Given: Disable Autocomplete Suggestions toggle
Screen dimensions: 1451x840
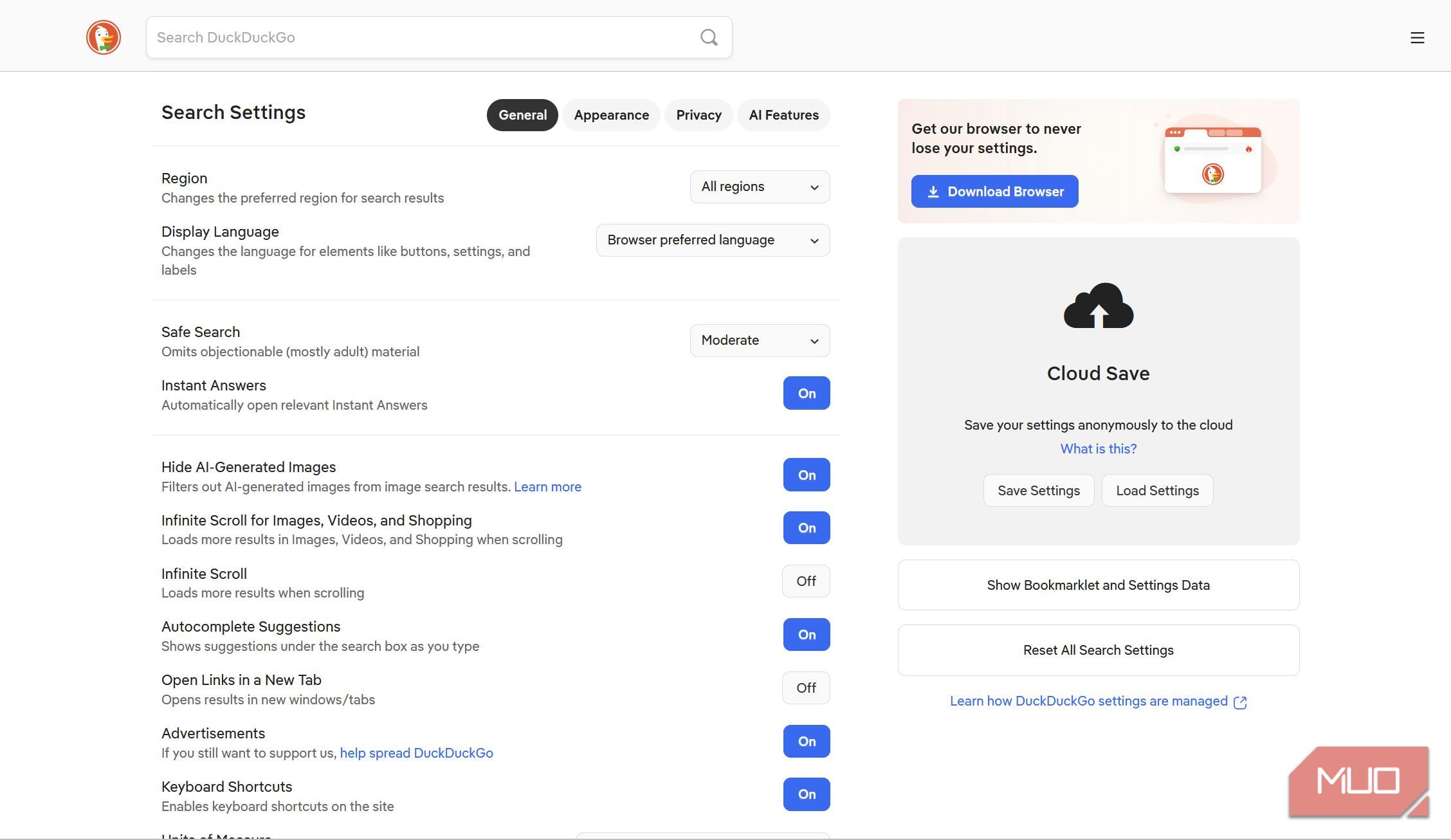Looking at the screenshot, I should point(807,634).
